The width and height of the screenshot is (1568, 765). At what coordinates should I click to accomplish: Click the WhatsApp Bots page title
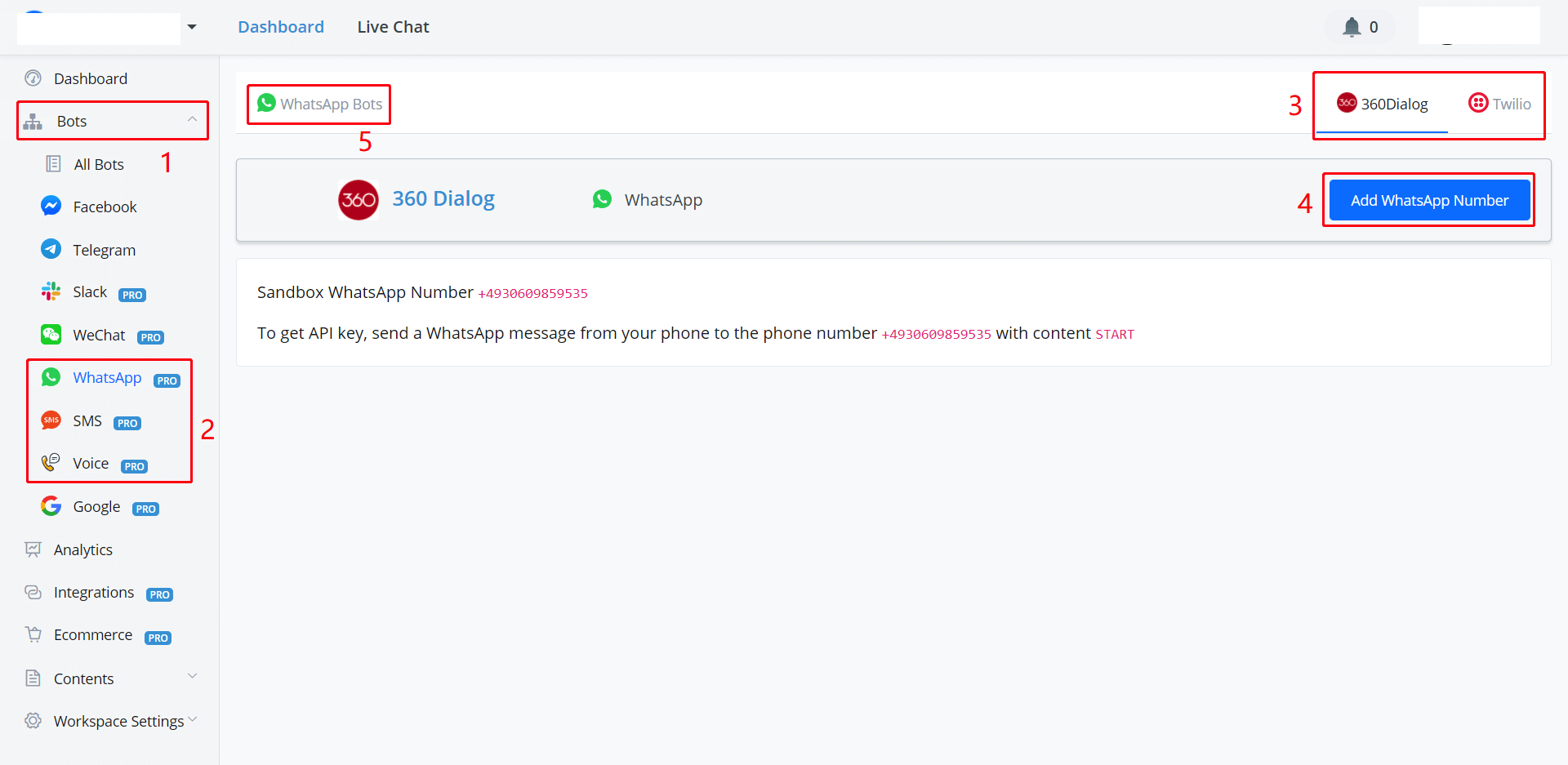[x=331, y=104]
